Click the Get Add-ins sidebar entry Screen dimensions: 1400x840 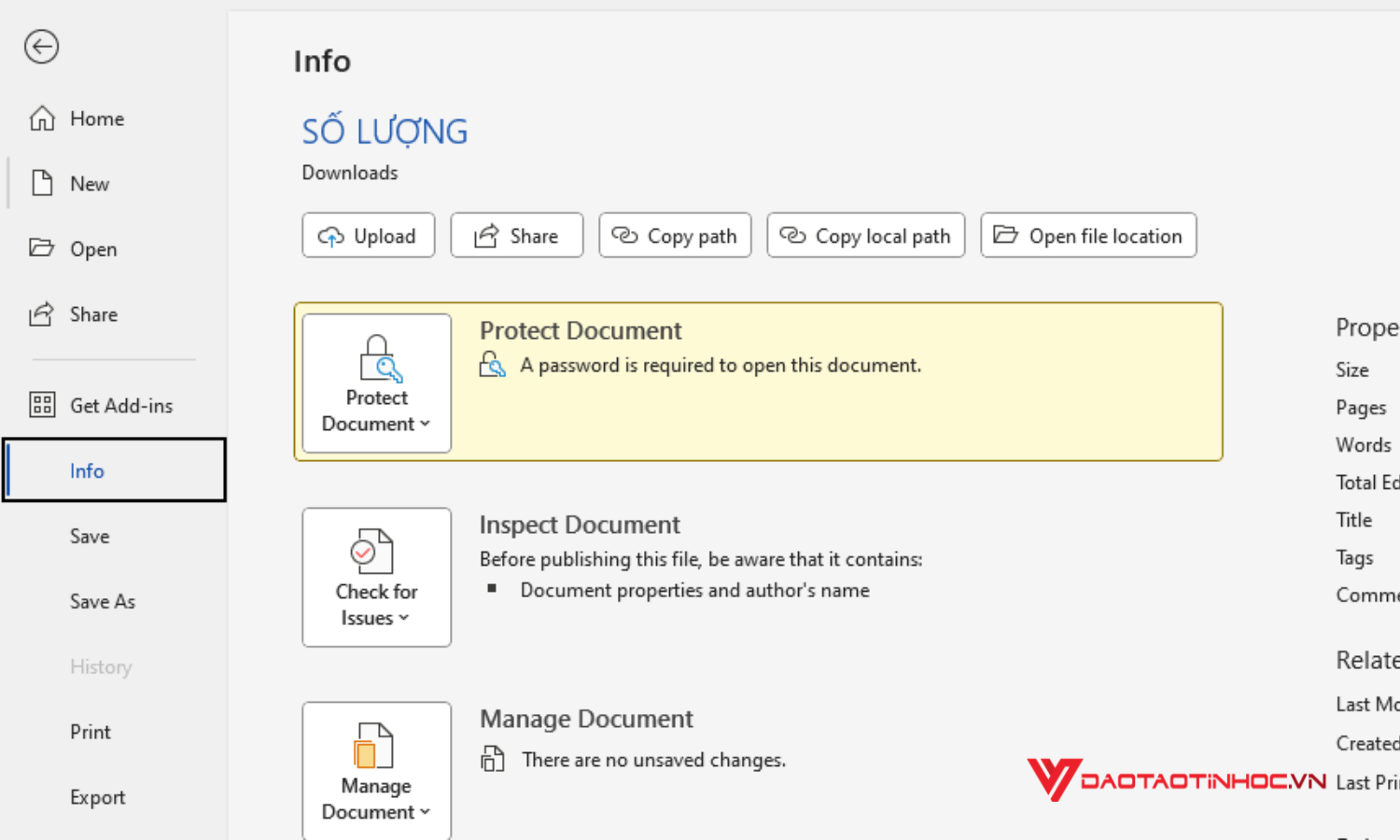tap(121, 405)
